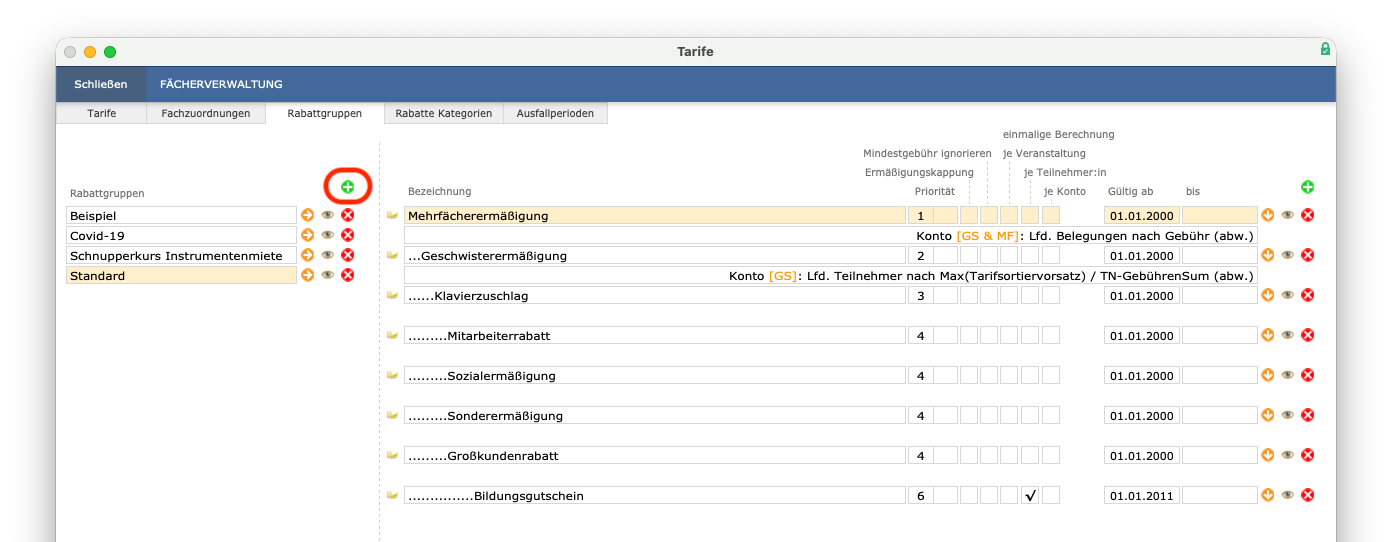Select the Beispiel group name field
This screenshot has width=1392, height=542.
coord(182,215)
